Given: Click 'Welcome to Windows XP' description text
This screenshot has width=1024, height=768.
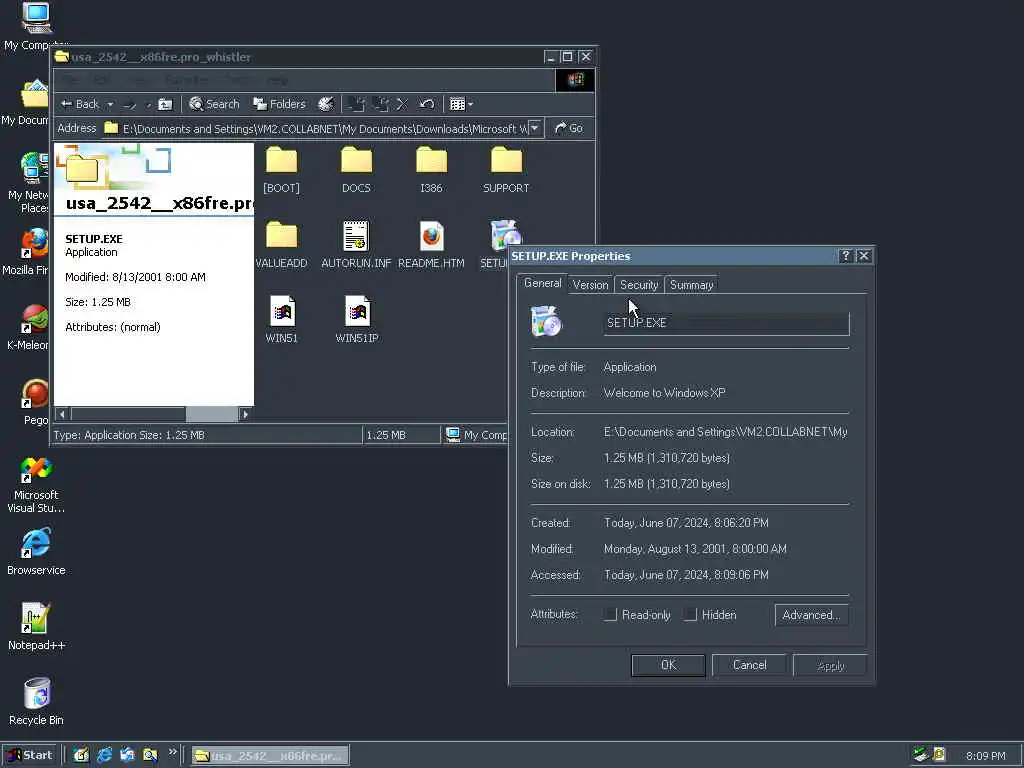Looking at the screenshot, I should tap(664, 392).
